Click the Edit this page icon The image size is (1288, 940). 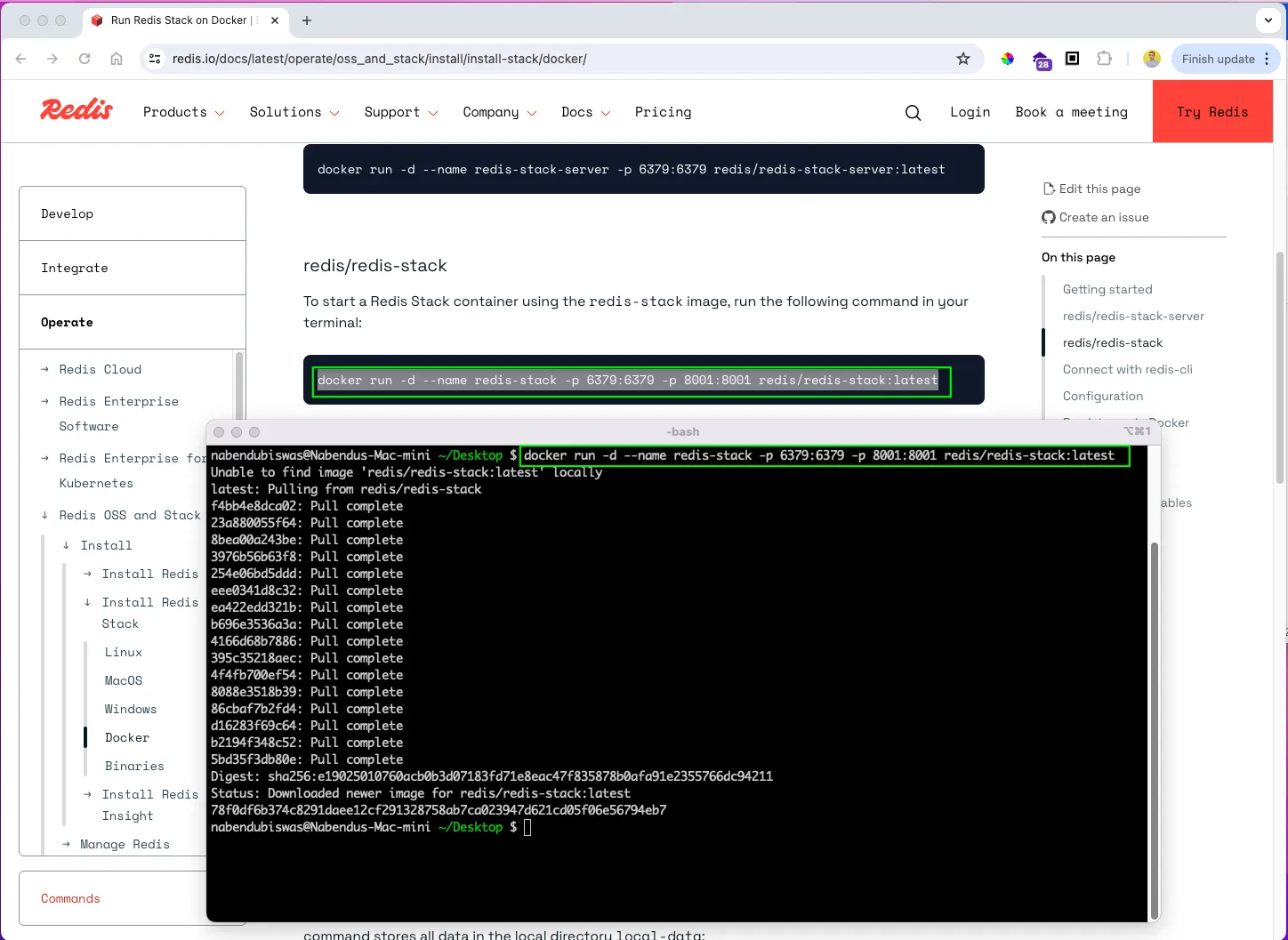click(1049, 189)
